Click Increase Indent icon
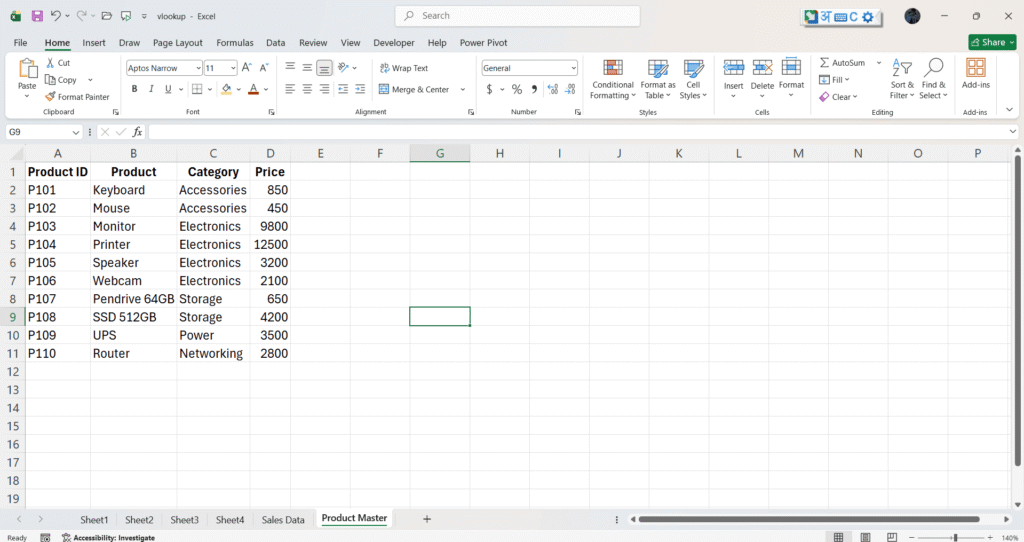The image size is (1024, 542). pos(360,89)
